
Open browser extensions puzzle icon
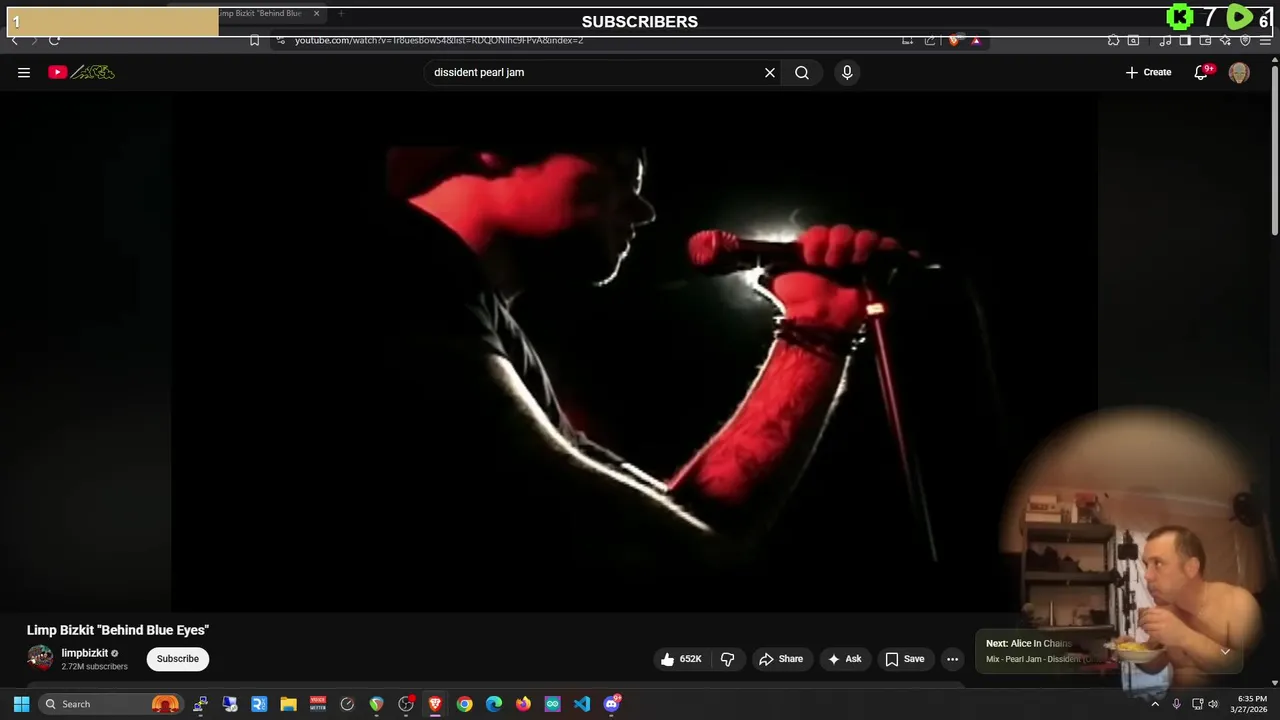(1113, 40)
